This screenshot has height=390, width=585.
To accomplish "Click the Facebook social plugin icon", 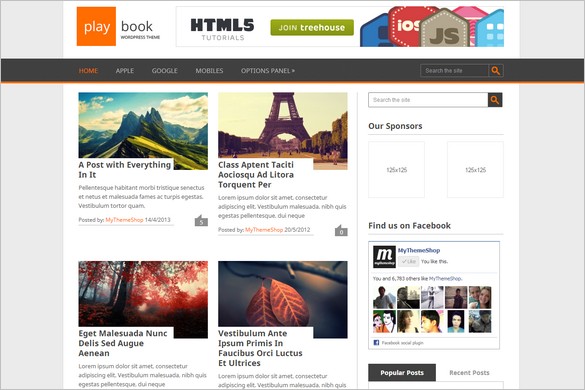I will tap(376, 343).
